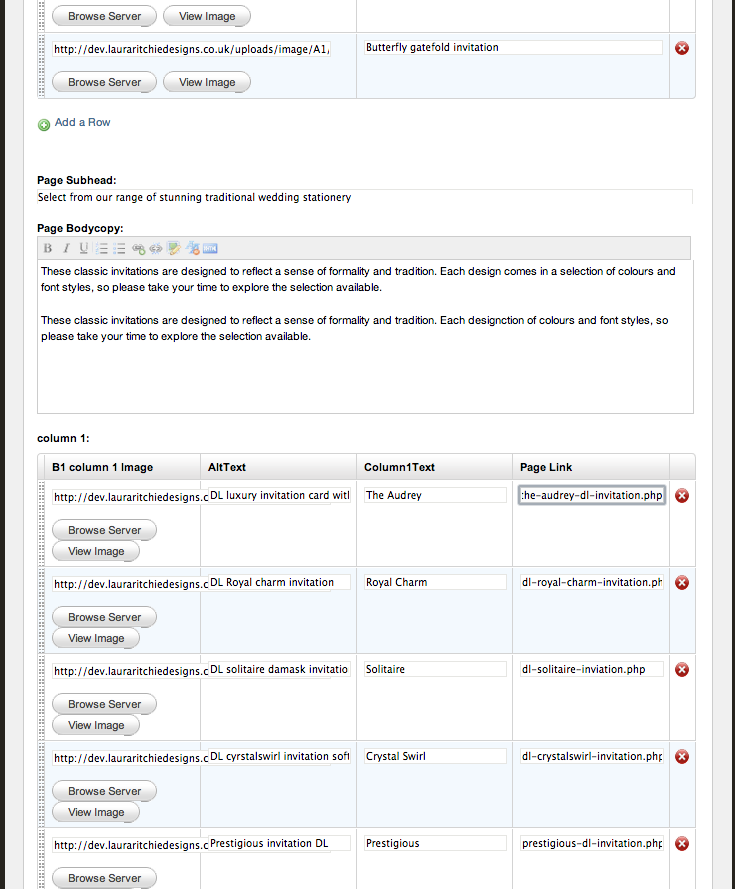Viewport: 735px width, 889px height.
Task: Click Browse Server in Solitaire row
Action: [x=104, y=704]
